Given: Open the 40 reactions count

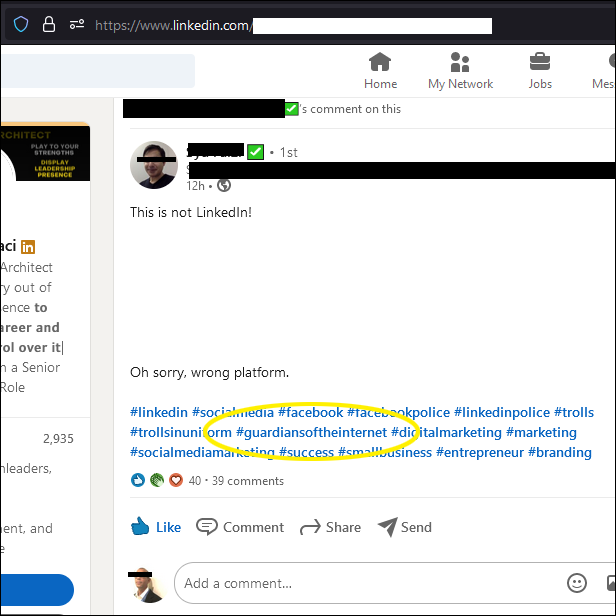Looking at the screenshot, I should tap(195, 480).
